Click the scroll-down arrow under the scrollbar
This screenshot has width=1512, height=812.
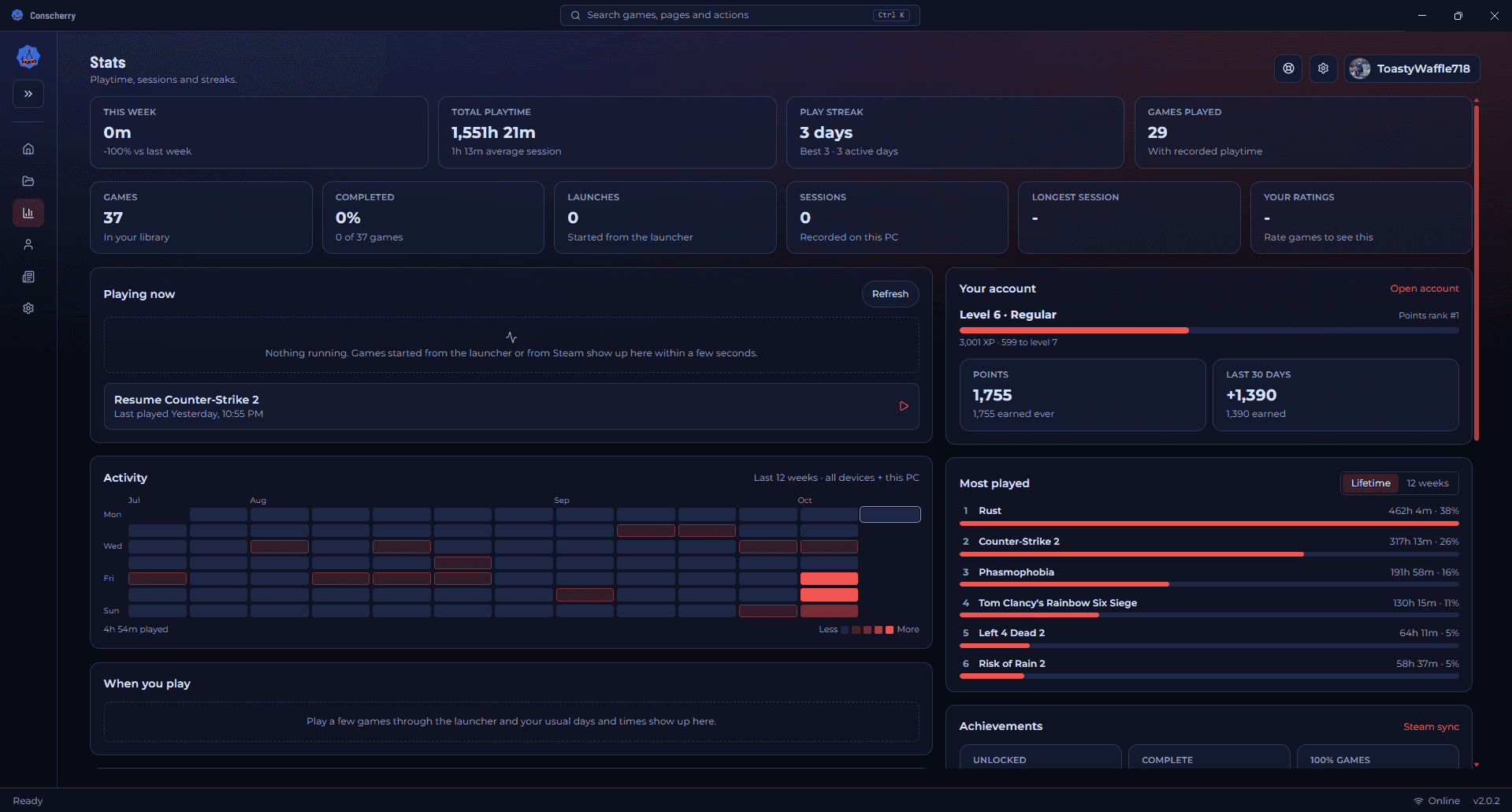click(1476, 765)
